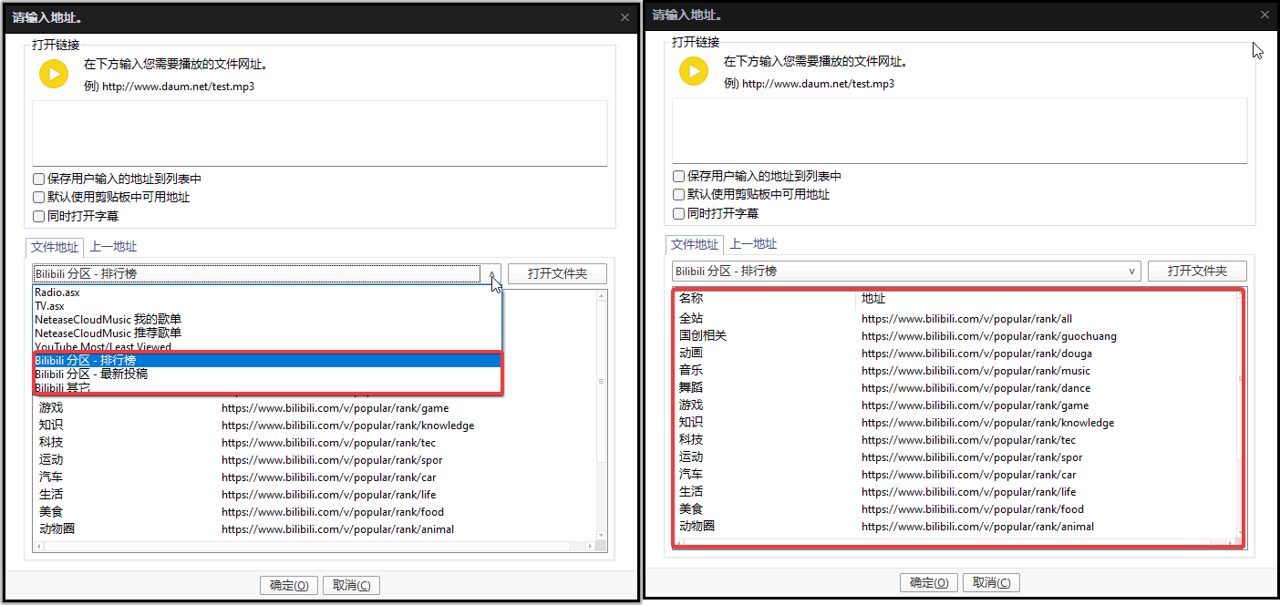Select 知识 row in left dialog list
This screenshot has width=1280, height=605.
click(x=316, y=425)
